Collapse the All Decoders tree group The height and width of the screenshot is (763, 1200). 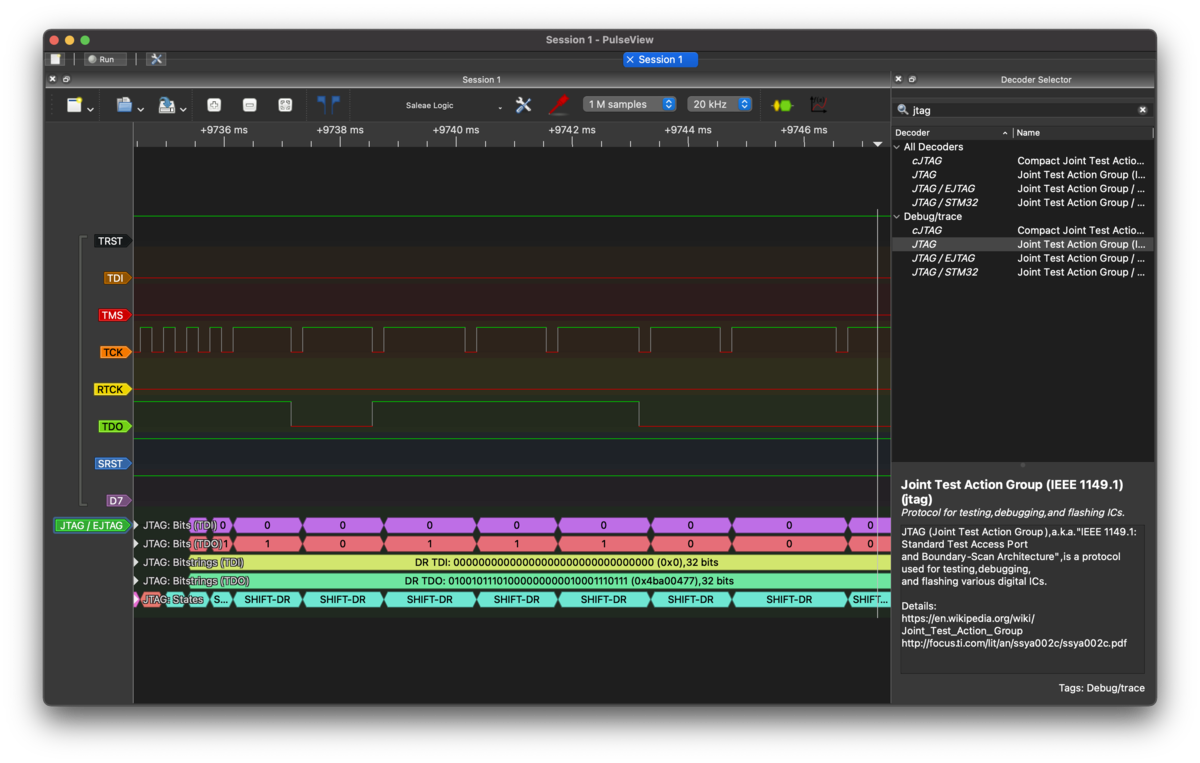(x=897, y=147)
